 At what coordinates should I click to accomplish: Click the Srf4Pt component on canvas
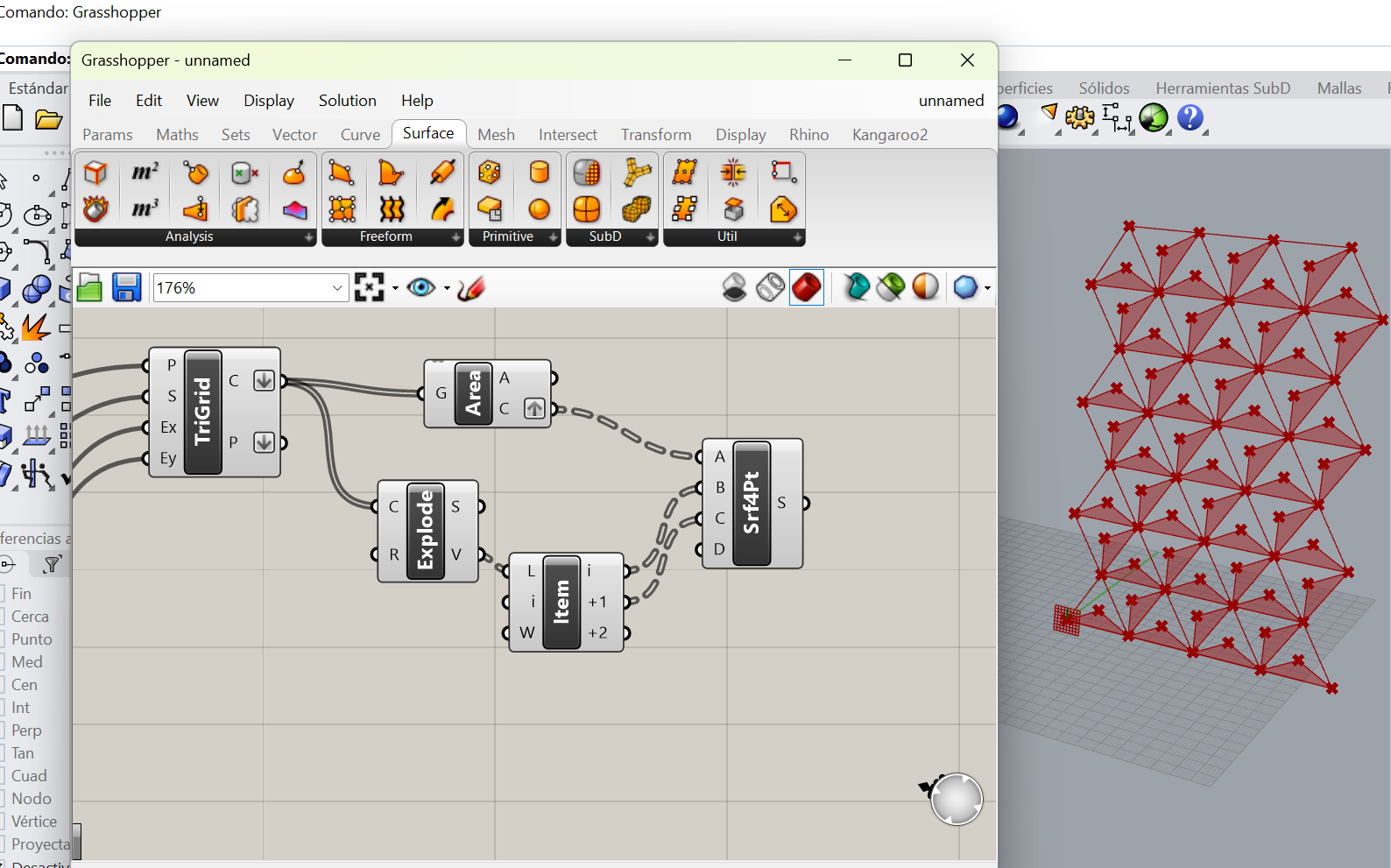point(752,504)
